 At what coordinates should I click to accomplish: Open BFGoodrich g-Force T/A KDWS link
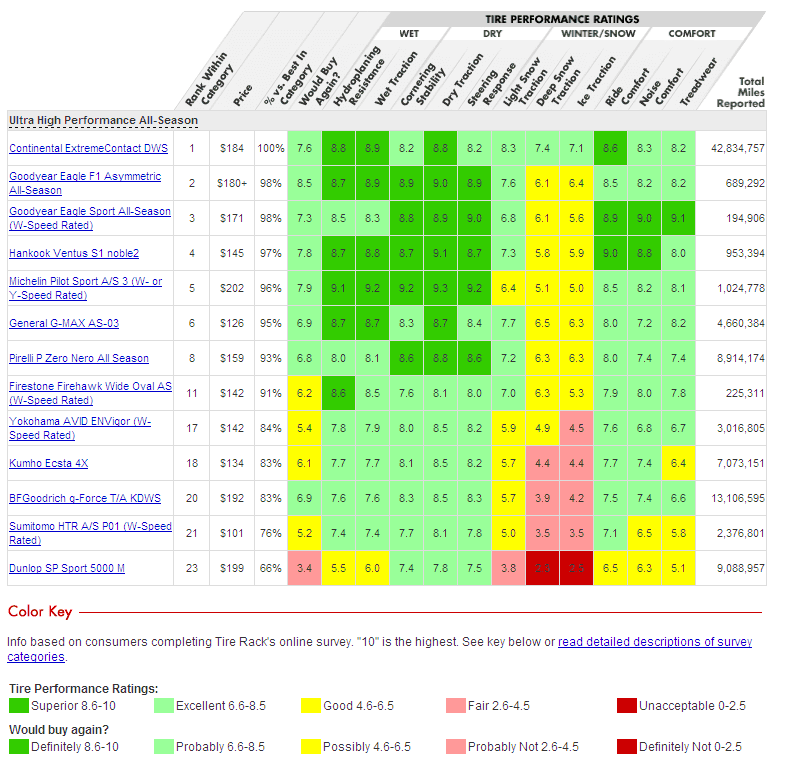point(85,498)
